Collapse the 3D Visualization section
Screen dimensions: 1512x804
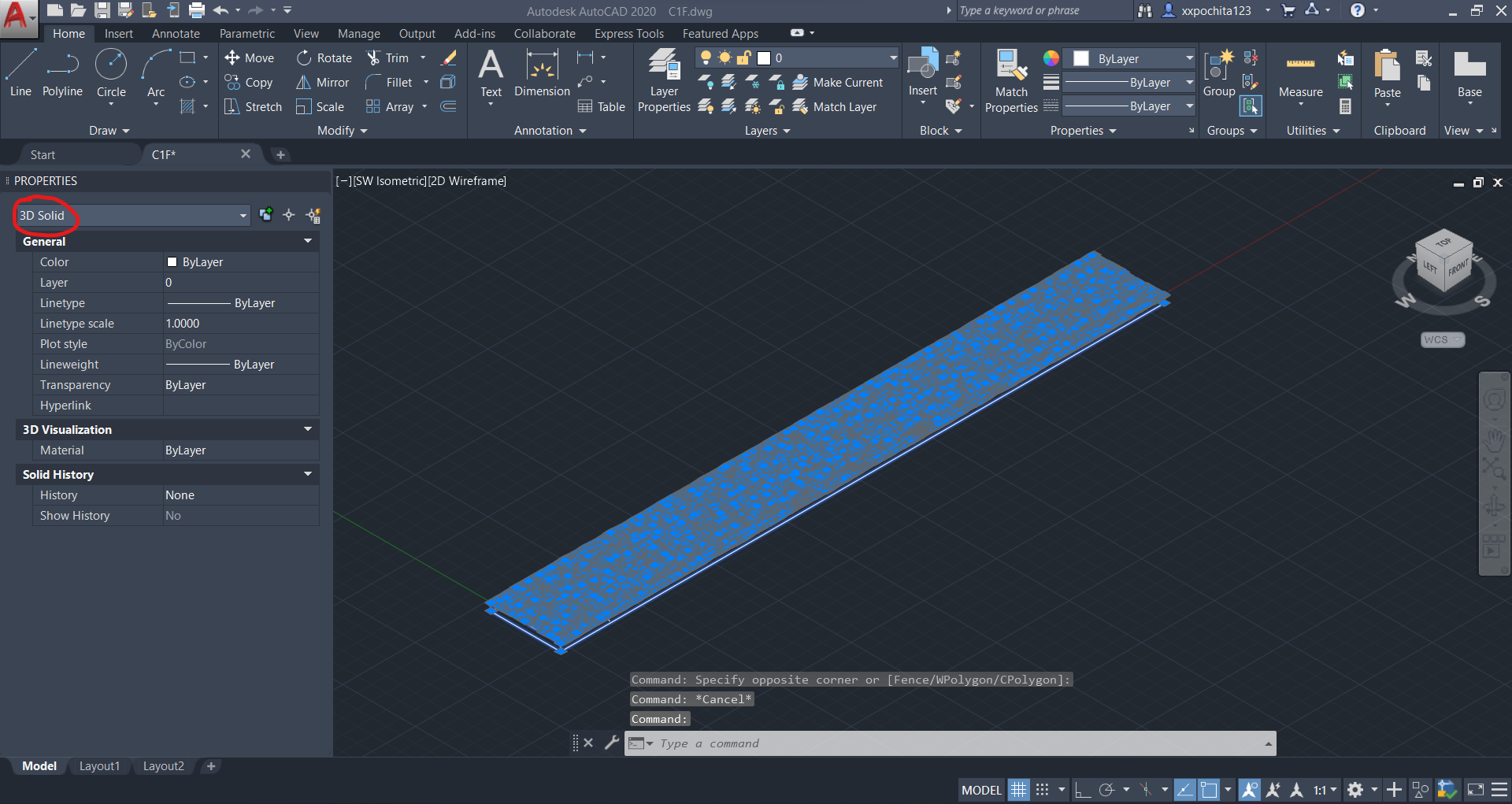coord(308,429)
